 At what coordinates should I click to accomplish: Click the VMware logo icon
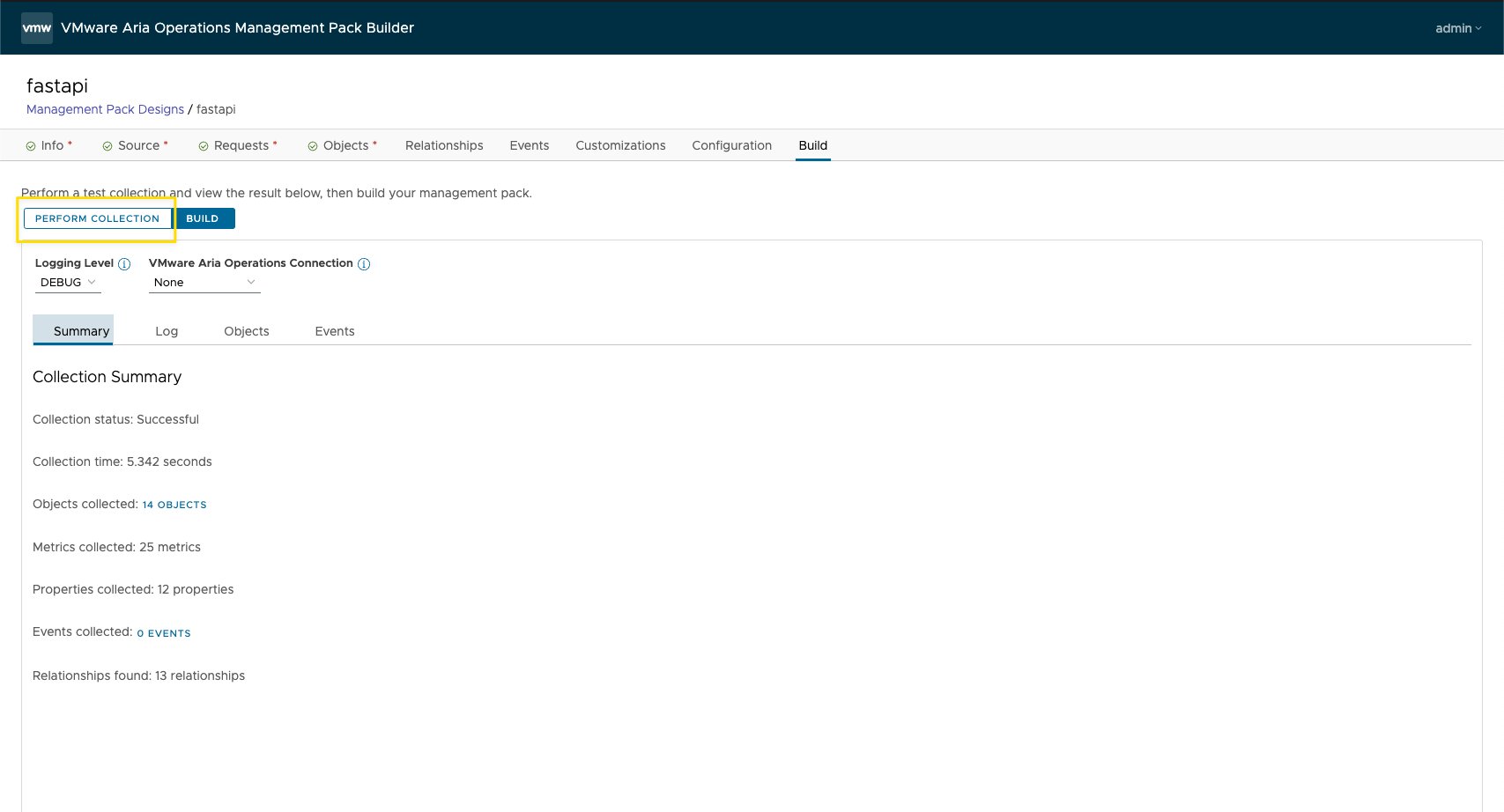pyautogui.click(x=37, y=28)
